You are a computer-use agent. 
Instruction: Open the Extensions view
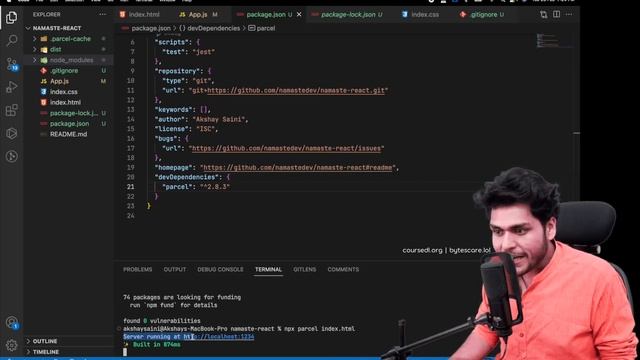pos(11,110)
